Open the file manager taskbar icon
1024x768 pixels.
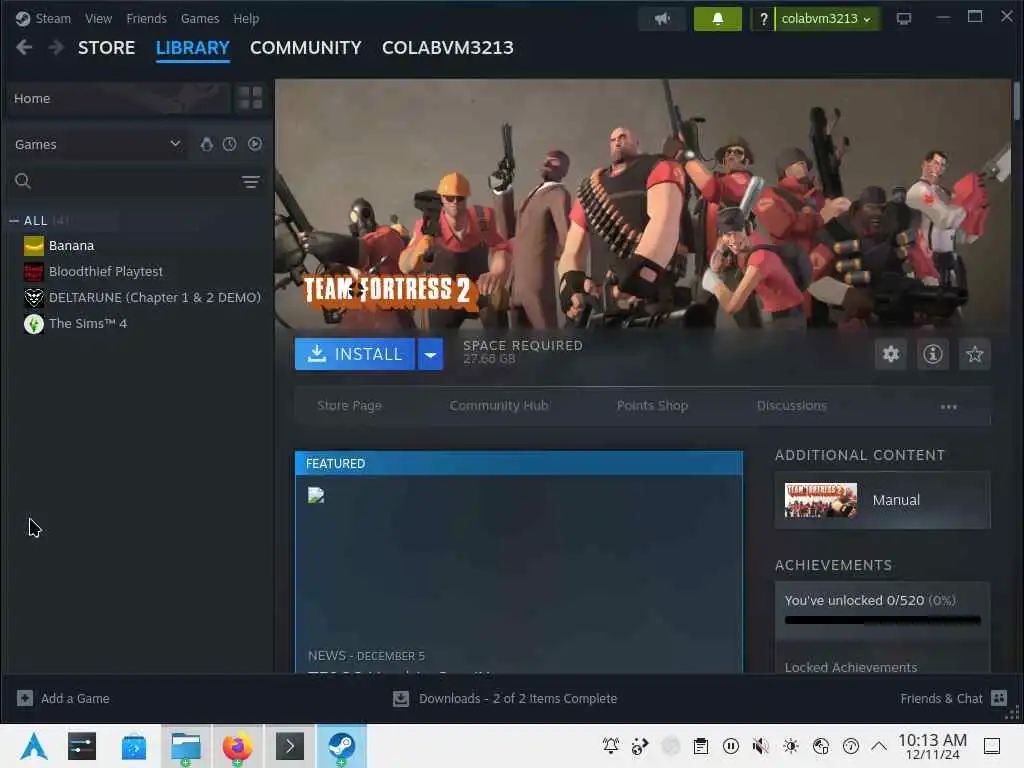pyautogui.click(x=185, y=746)
